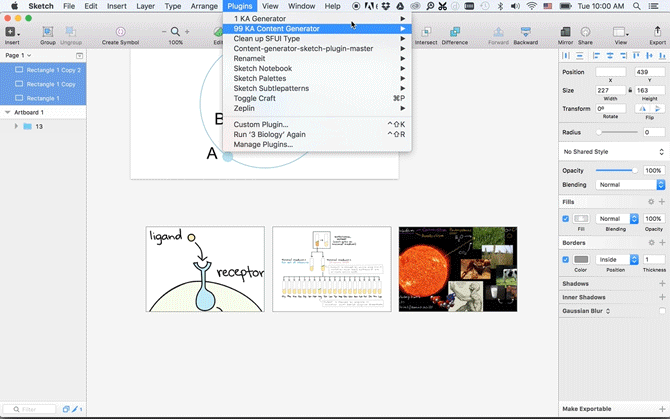Distribute layers horizontally icon
670x419 pixels.
(x=566, y=56)
